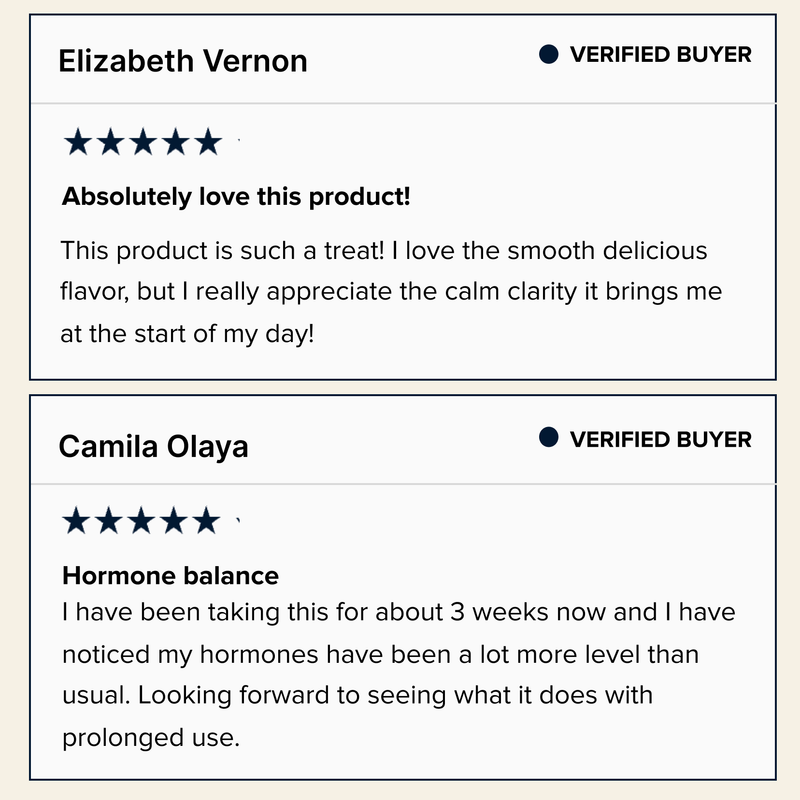Viewport: 800px width, 800px height.
Task: Select the second star in Camila's rating
Action: click(x=109, y=520)
